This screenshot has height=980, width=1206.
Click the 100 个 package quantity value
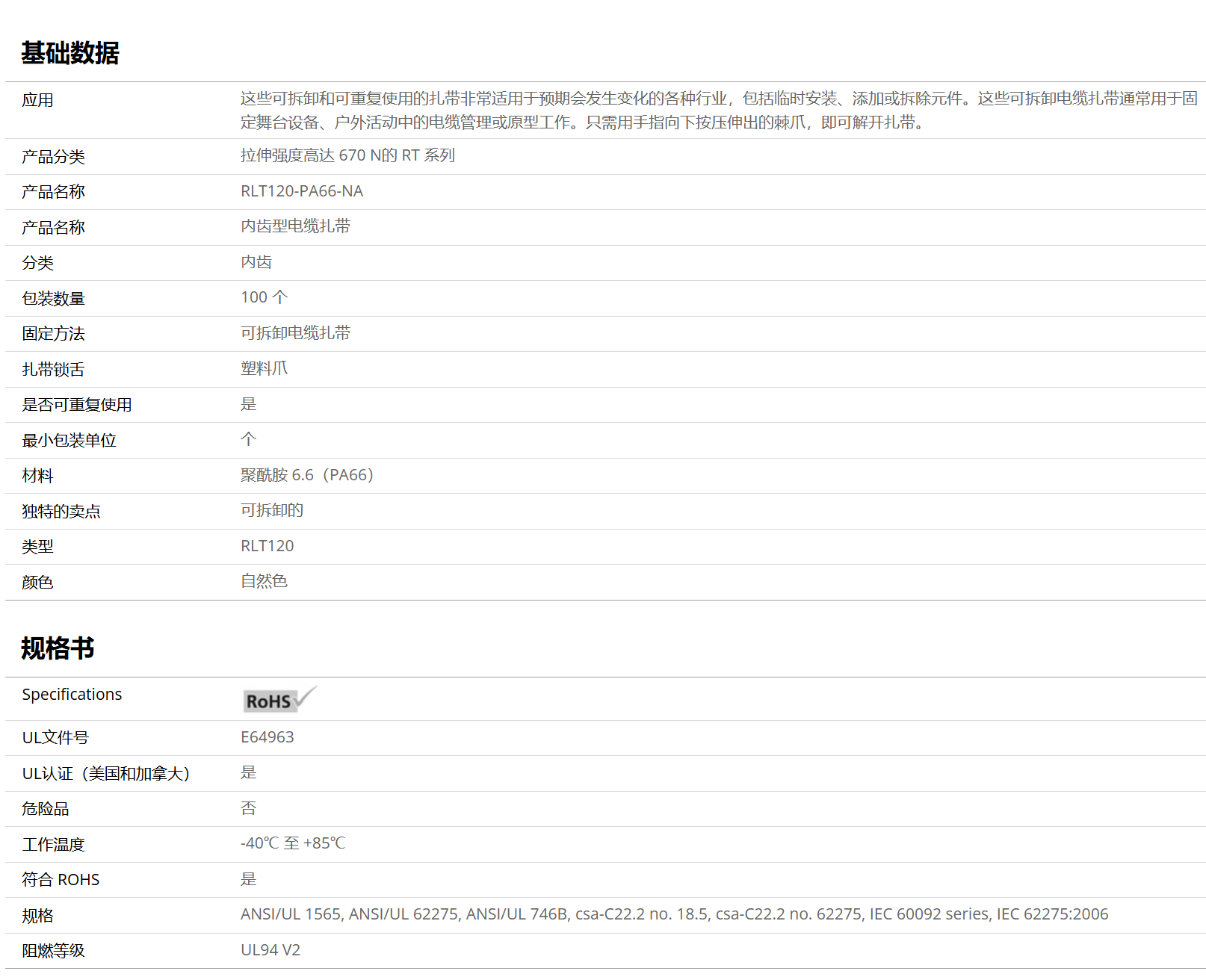tap(264, 297)
